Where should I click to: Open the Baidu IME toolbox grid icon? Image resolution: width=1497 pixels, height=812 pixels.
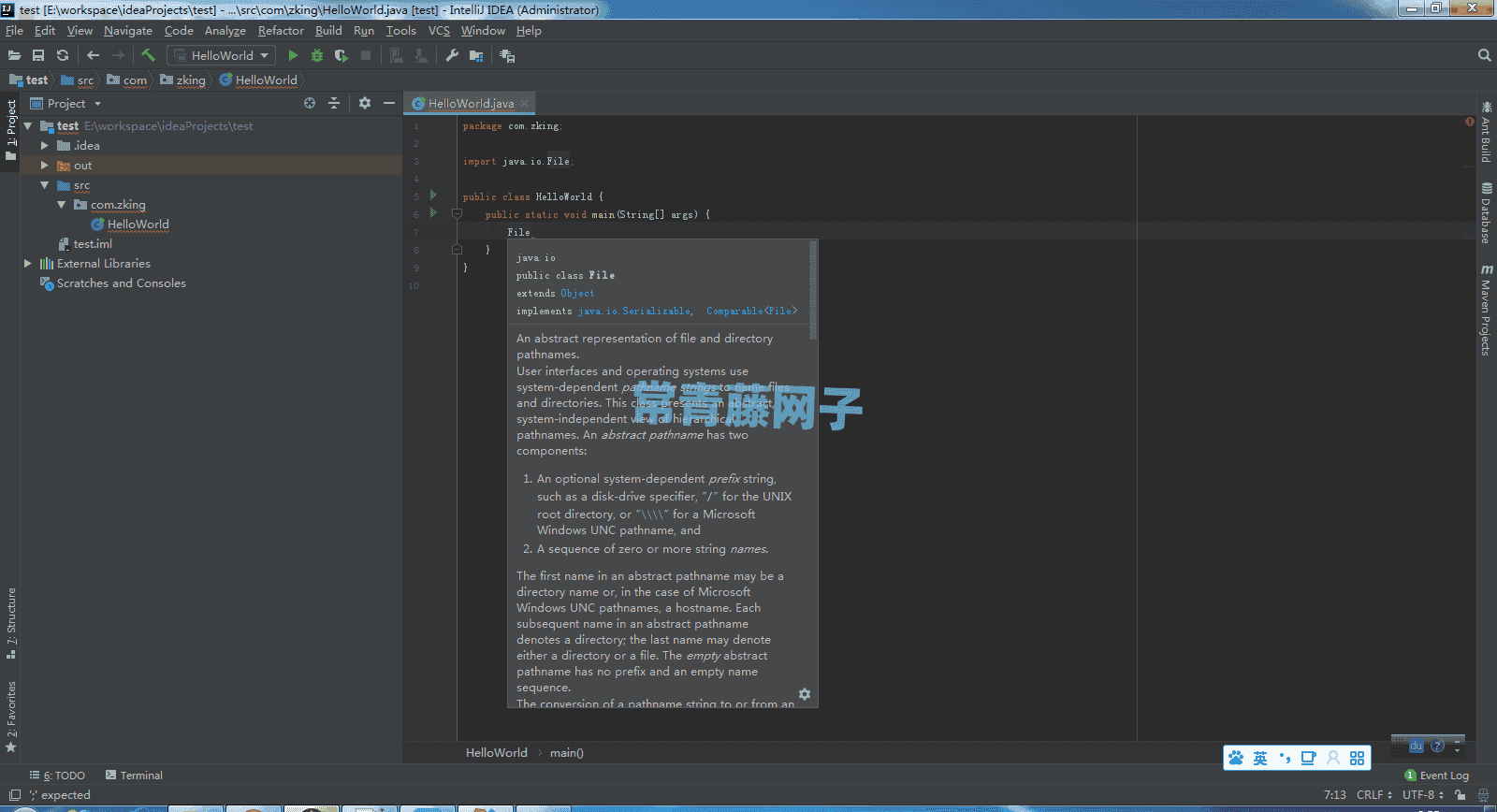[1357, 758]
